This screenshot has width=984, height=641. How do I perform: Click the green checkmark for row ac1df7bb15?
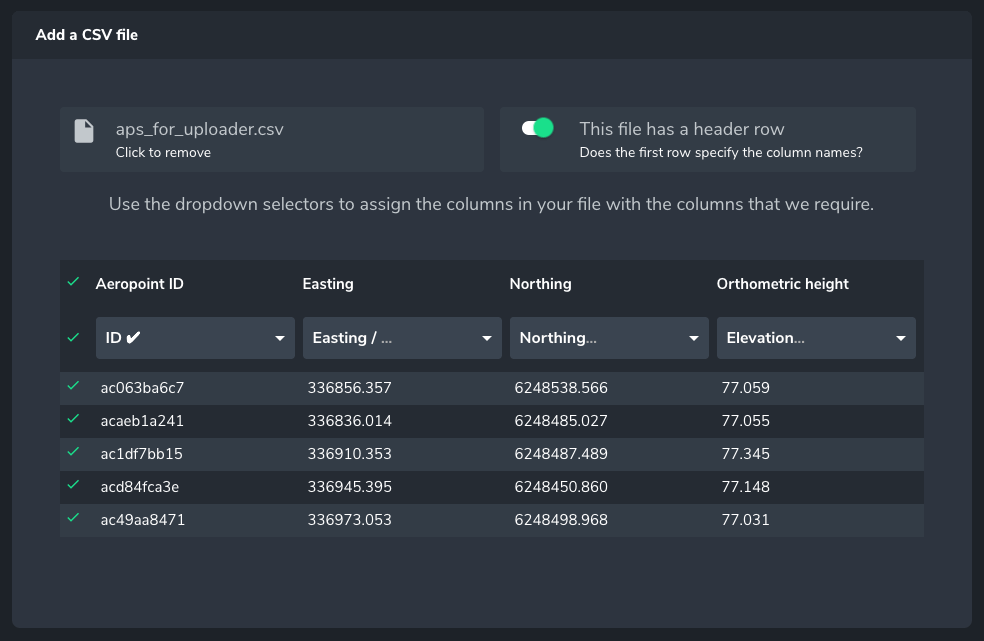(x=73, y=452)
